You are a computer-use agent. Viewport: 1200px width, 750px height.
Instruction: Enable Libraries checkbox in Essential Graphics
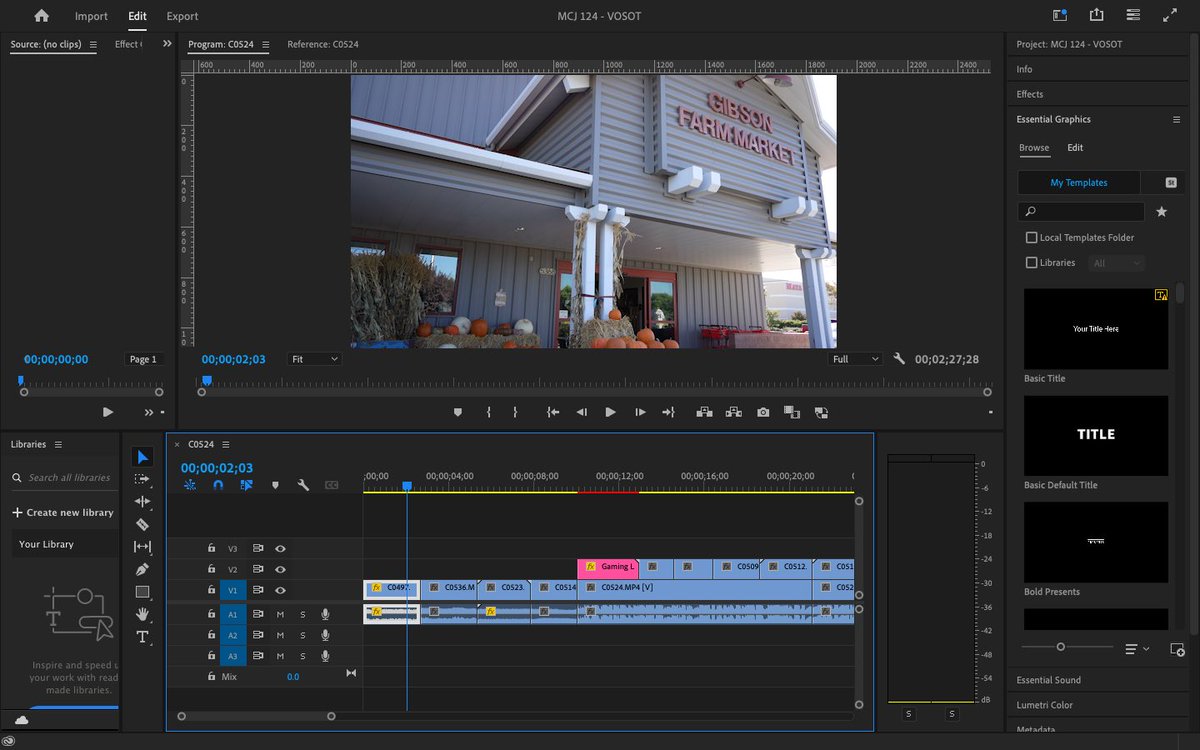1032,263
